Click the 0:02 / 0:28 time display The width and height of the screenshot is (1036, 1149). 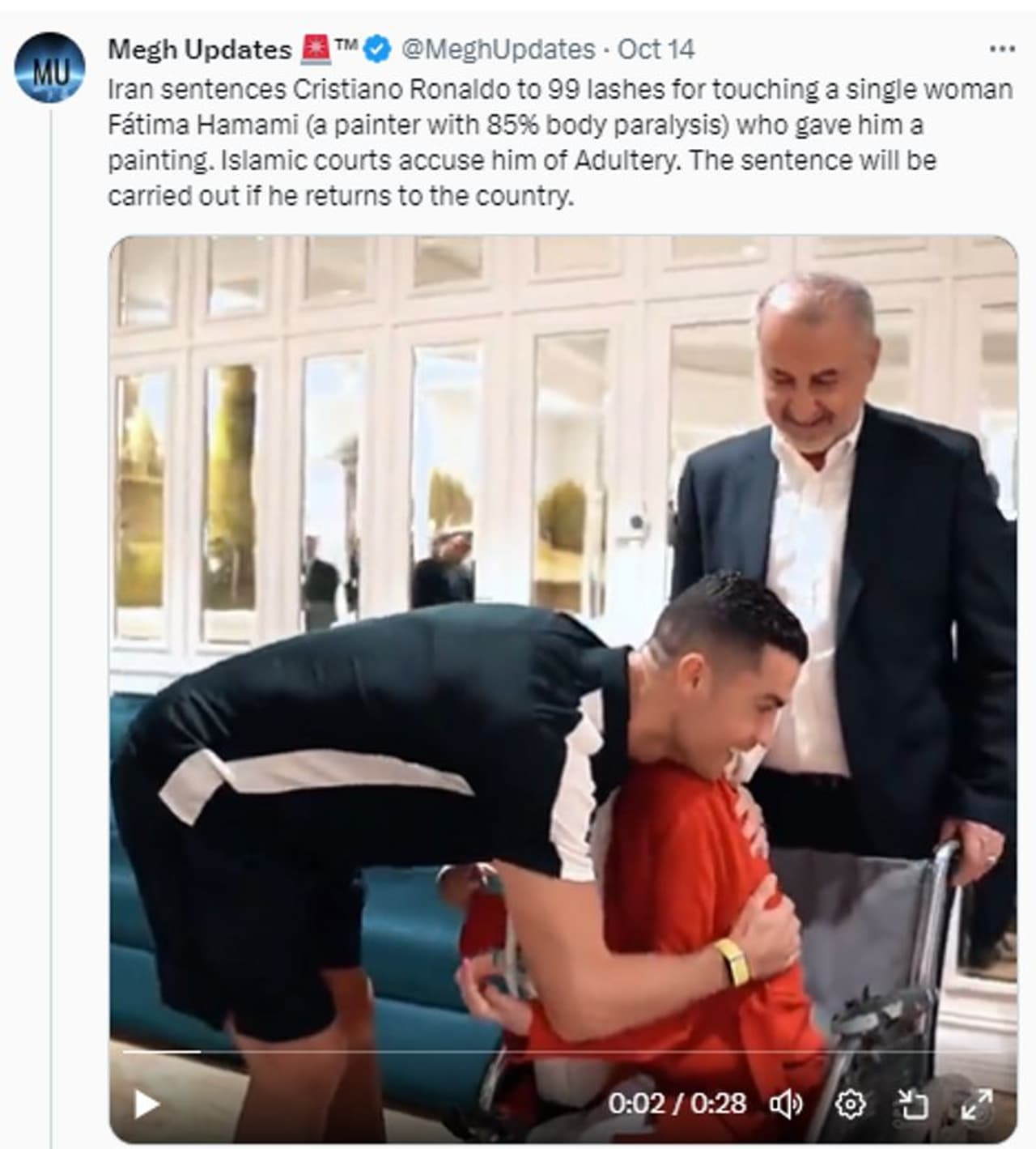[x=677, y=1104]
